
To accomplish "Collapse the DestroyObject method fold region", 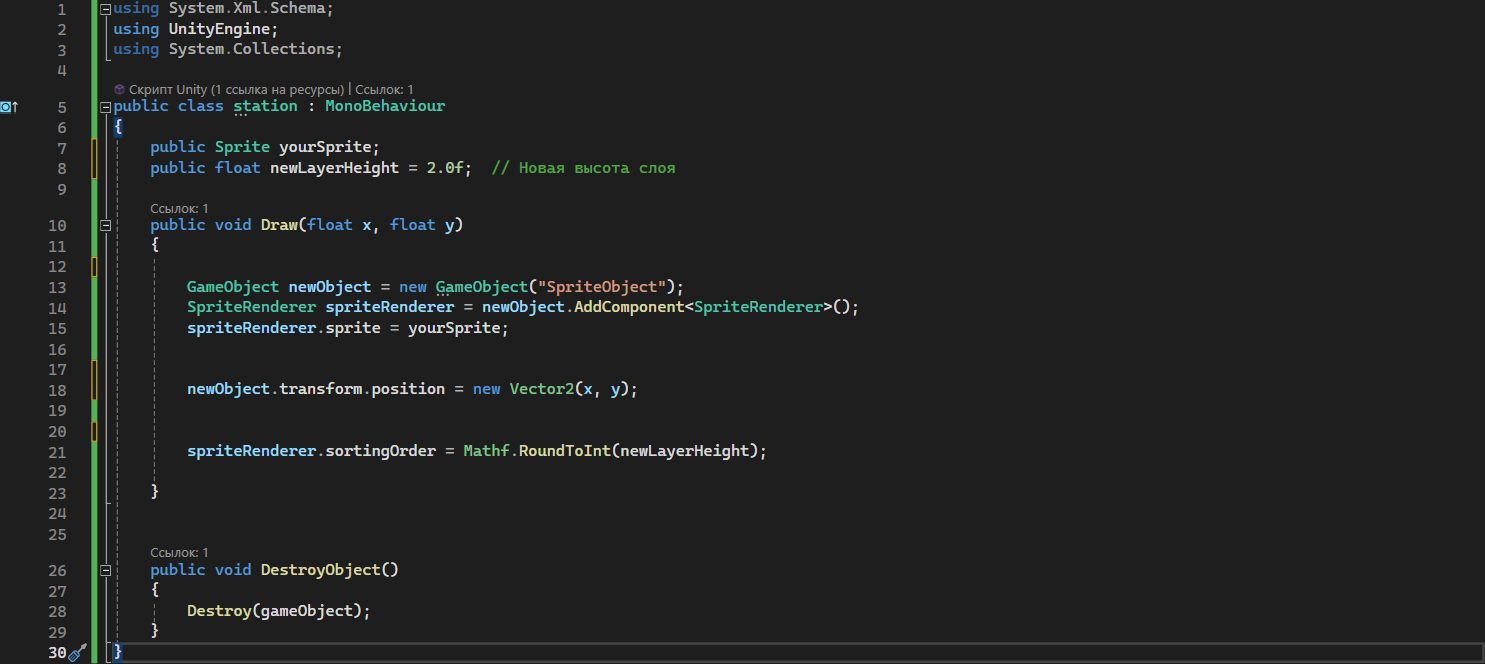I will click(104, 569).
